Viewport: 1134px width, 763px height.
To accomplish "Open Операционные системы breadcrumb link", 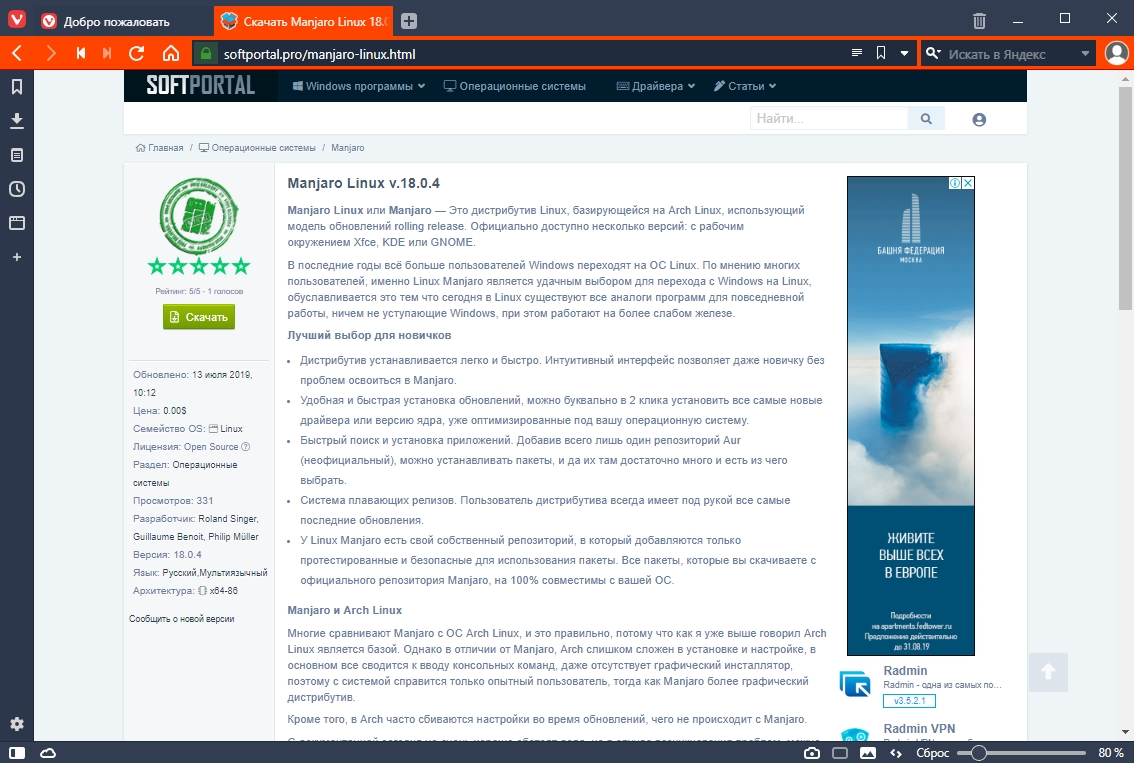I will click(257, 148).
